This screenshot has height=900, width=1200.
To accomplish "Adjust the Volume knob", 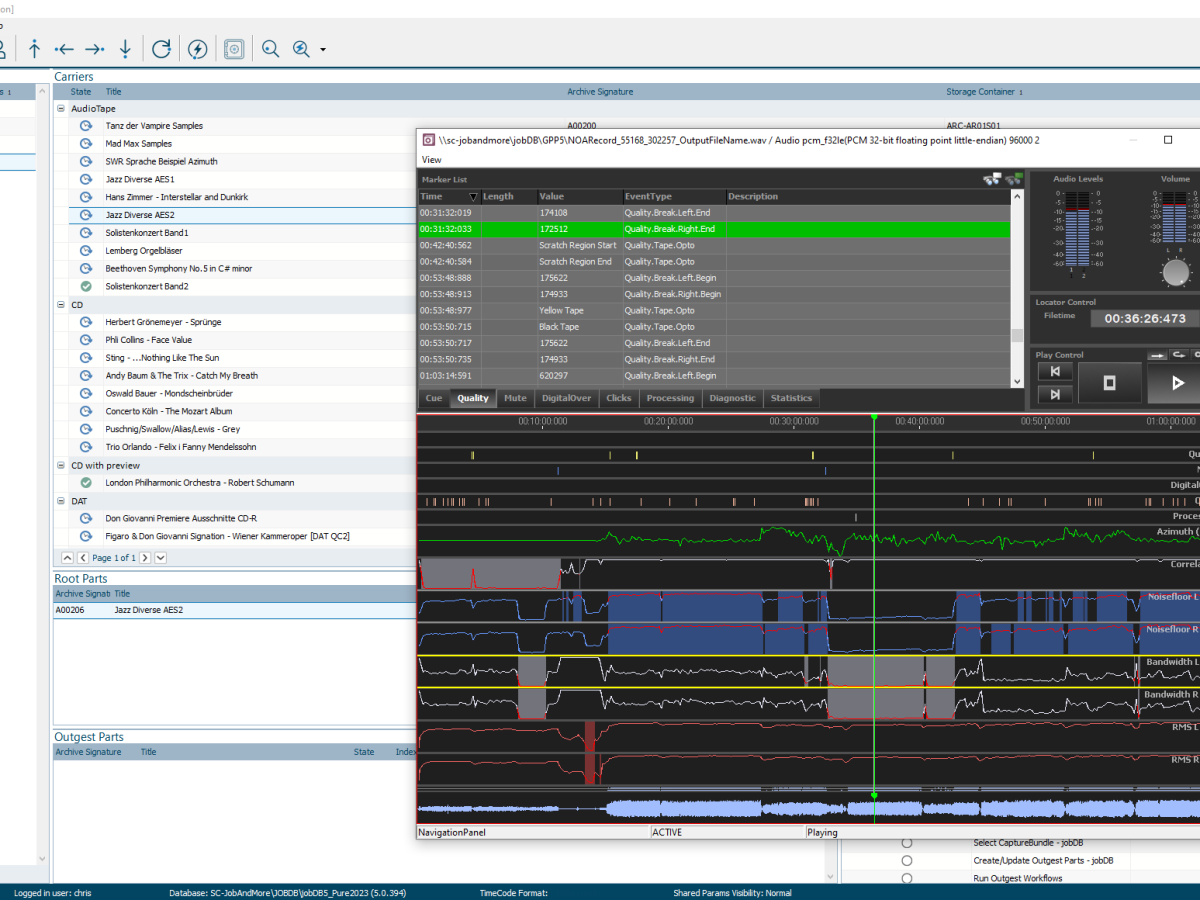I will pos(1174,270).
